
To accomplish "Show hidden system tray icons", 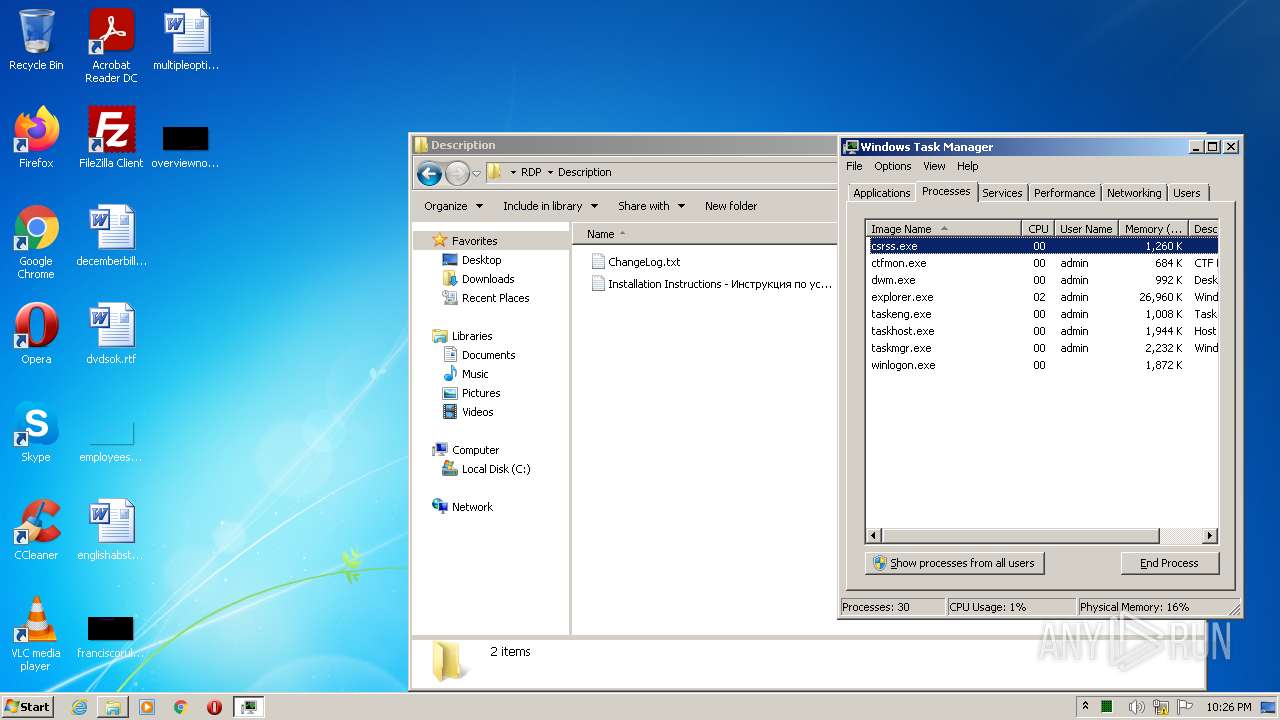I will (1085, 707).
